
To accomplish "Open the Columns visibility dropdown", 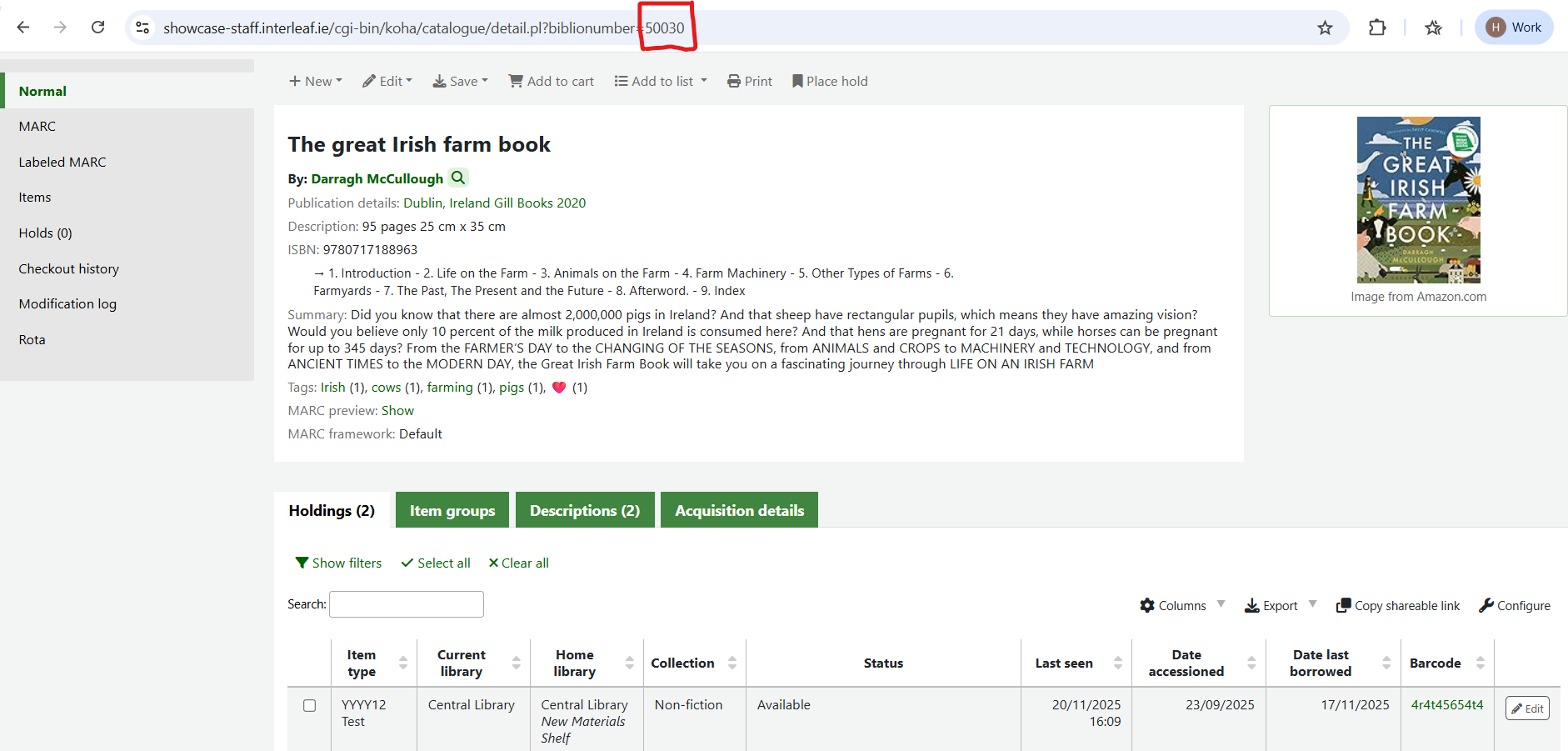I will [1182, 605].
